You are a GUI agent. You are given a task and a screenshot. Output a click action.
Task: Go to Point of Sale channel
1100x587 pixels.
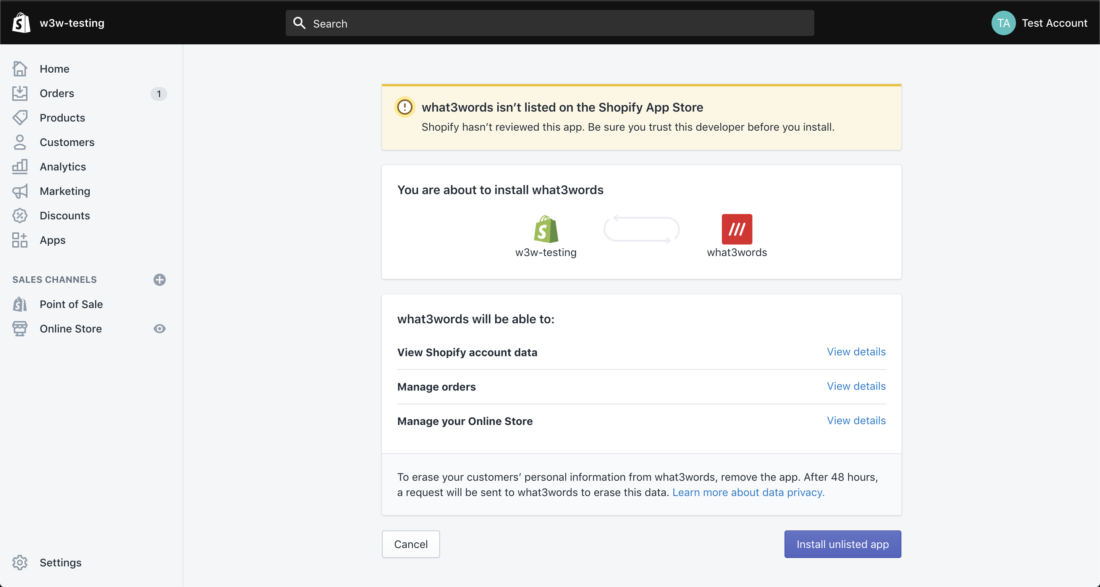point(71,304)
